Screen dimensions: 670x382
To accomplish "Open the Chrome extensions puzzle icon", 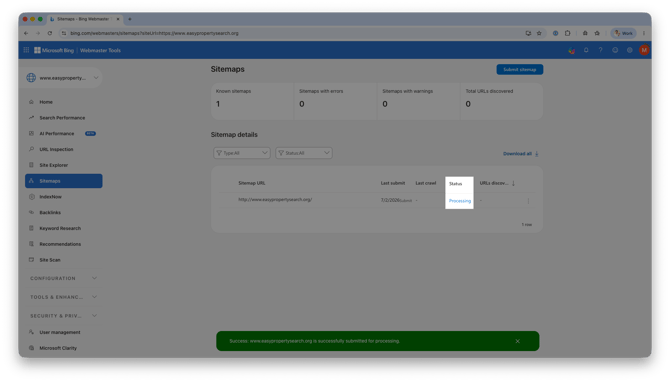I will (567, 33).
